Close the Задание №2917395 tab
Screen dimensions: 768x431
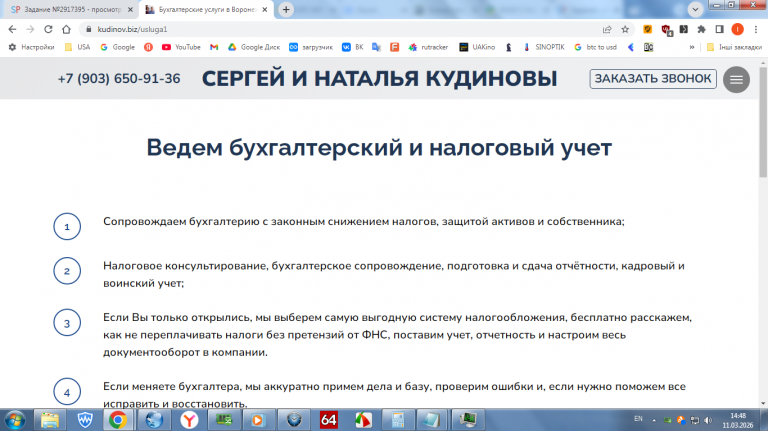pyautogui.click(x=130, y=9)
